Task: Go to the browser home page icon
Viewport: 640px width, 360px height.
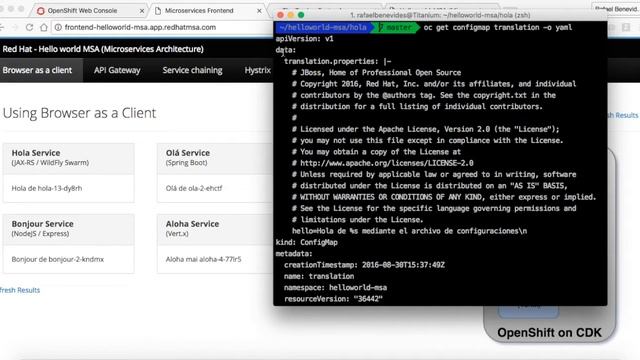Action: [44, 27]
